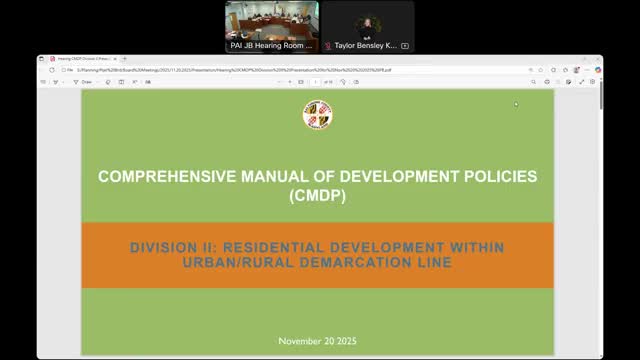The height and width of the screenshot is (360, 640).
Task: Close the Hearing CMDP browser tab
Action: [115, 59]
